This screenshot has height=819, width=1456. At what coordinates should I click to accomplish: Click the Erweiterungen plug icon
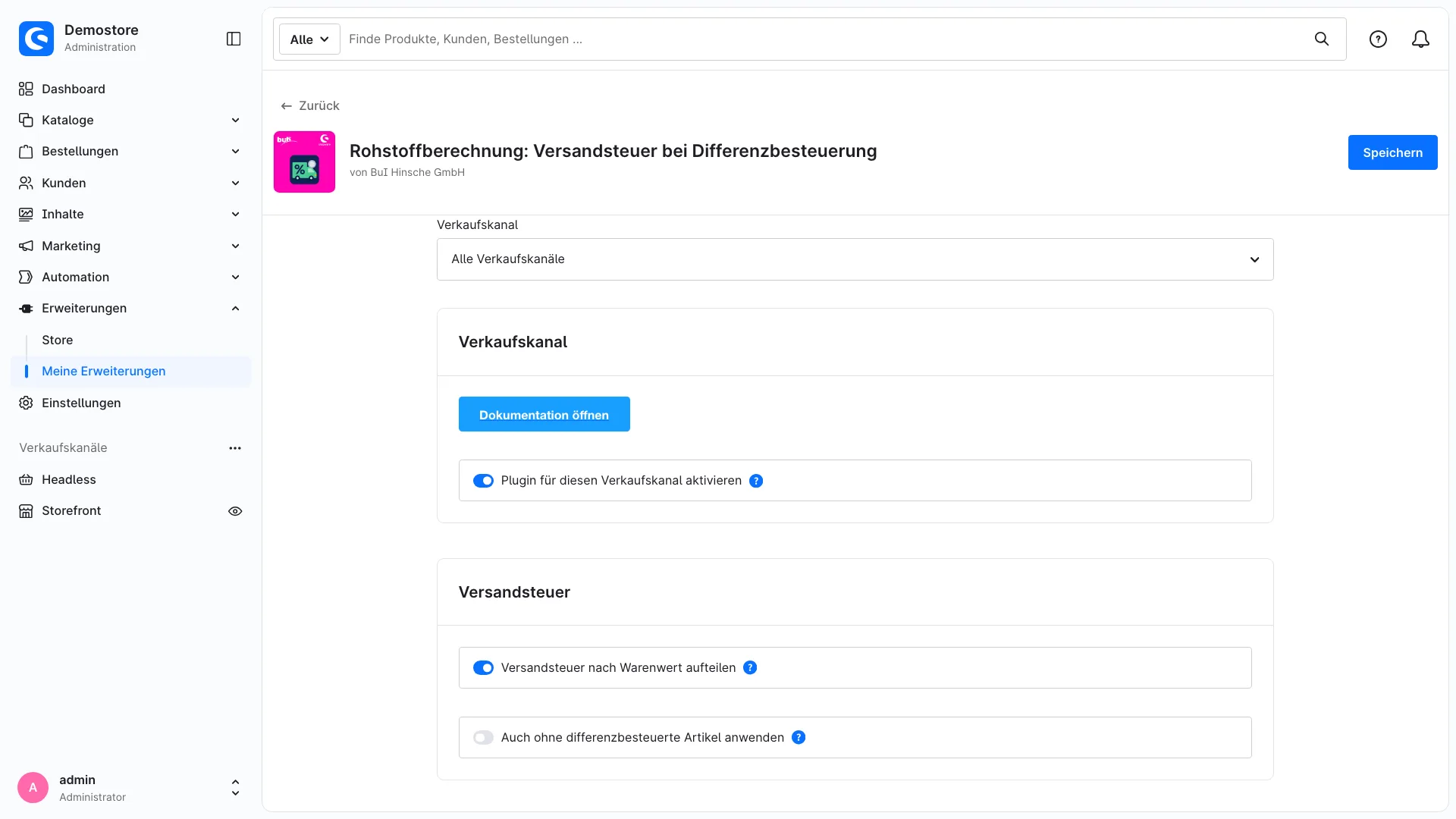point(26,308)
